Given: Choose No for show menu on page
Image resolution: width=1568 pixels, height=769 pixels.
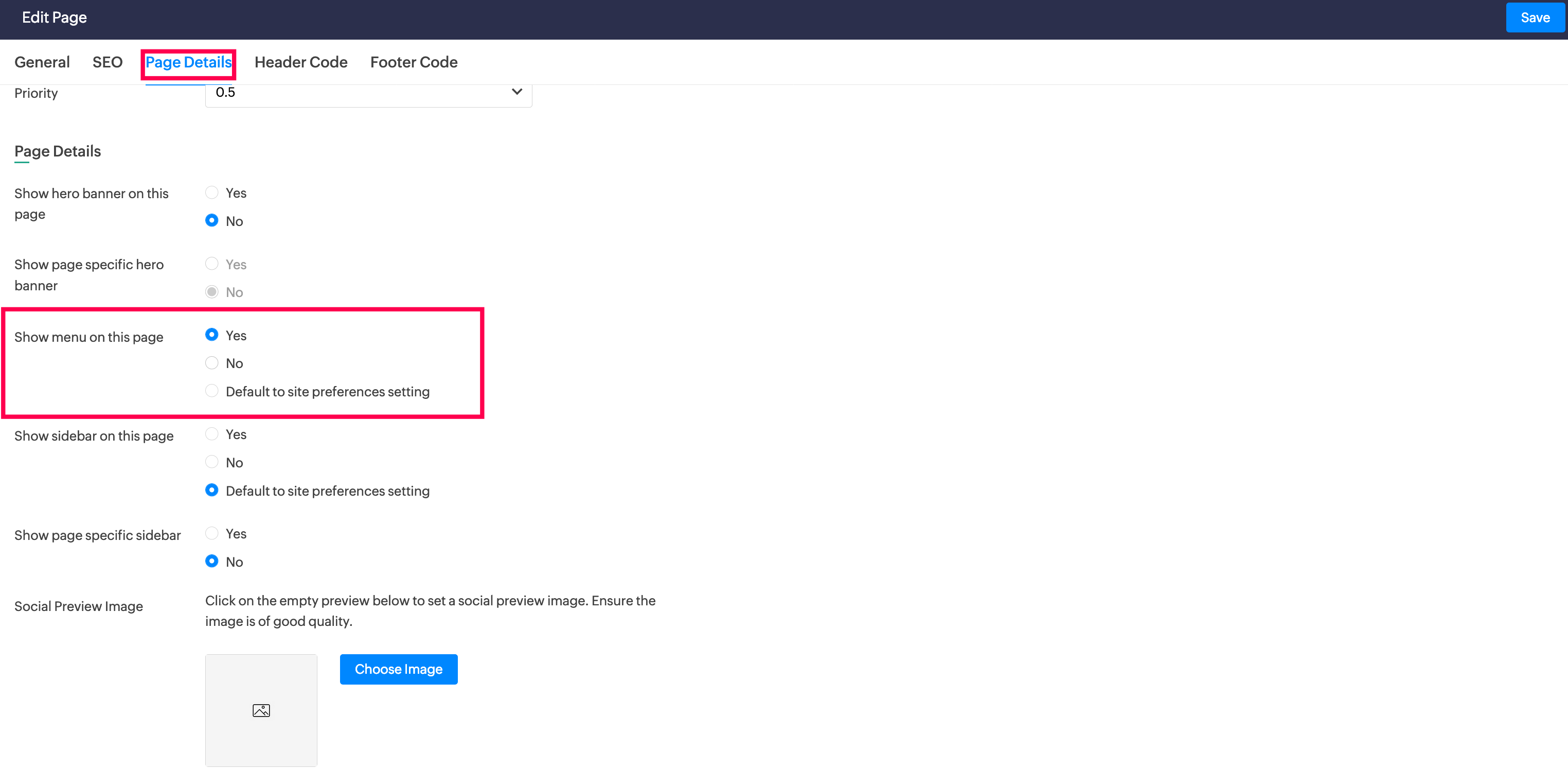Looking at the screenshot, I should pyautogui.click(x=212, y=363).
